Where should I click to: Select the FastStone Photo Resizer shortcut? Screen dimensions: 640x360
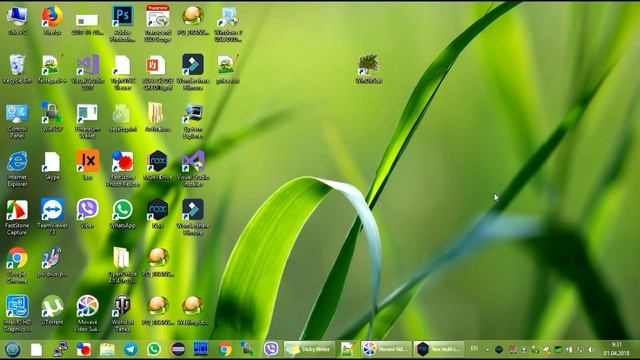(x=122, y=169)
